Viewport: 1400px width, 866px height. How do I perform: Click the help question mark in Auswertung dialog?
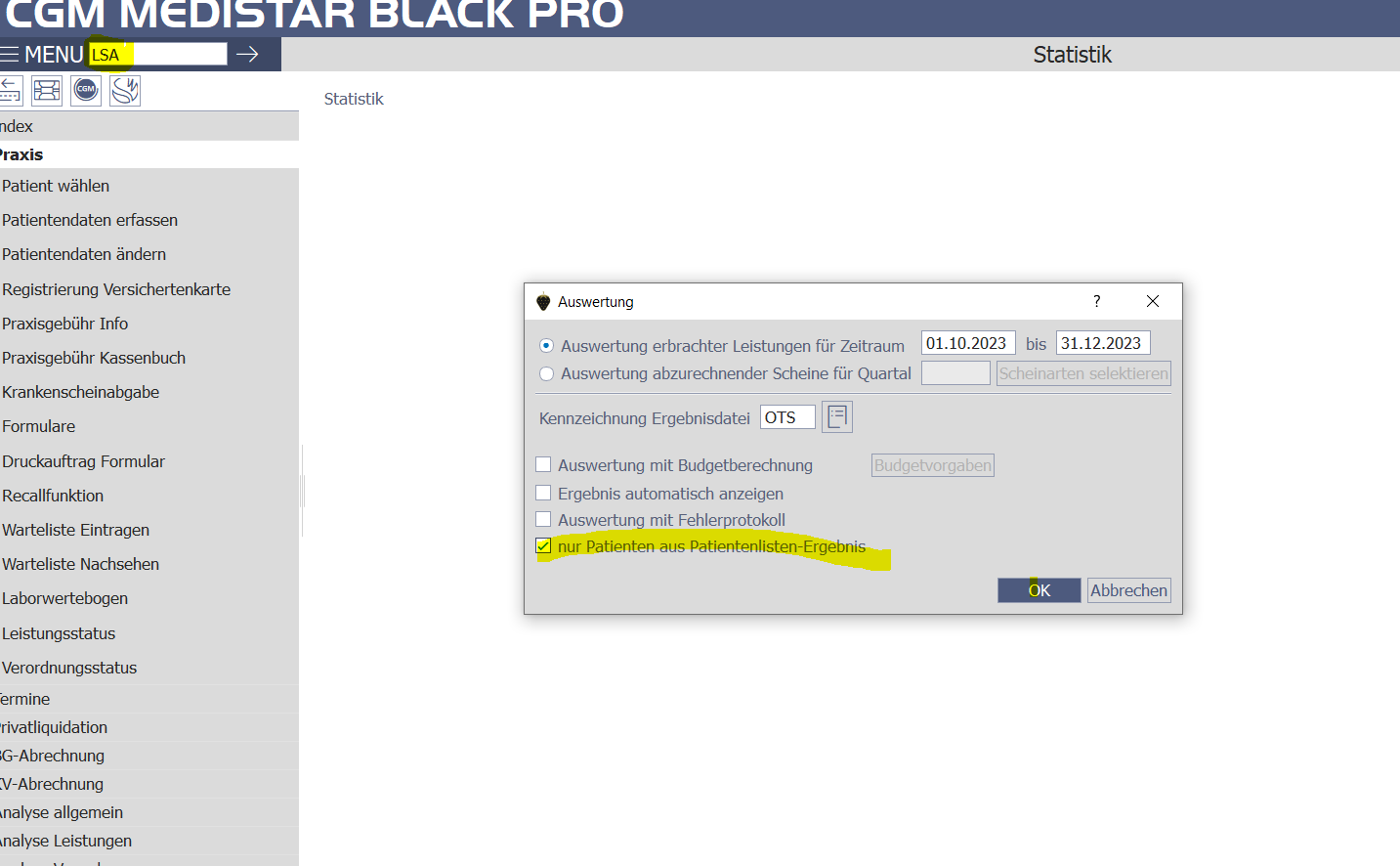(1096, 301)
